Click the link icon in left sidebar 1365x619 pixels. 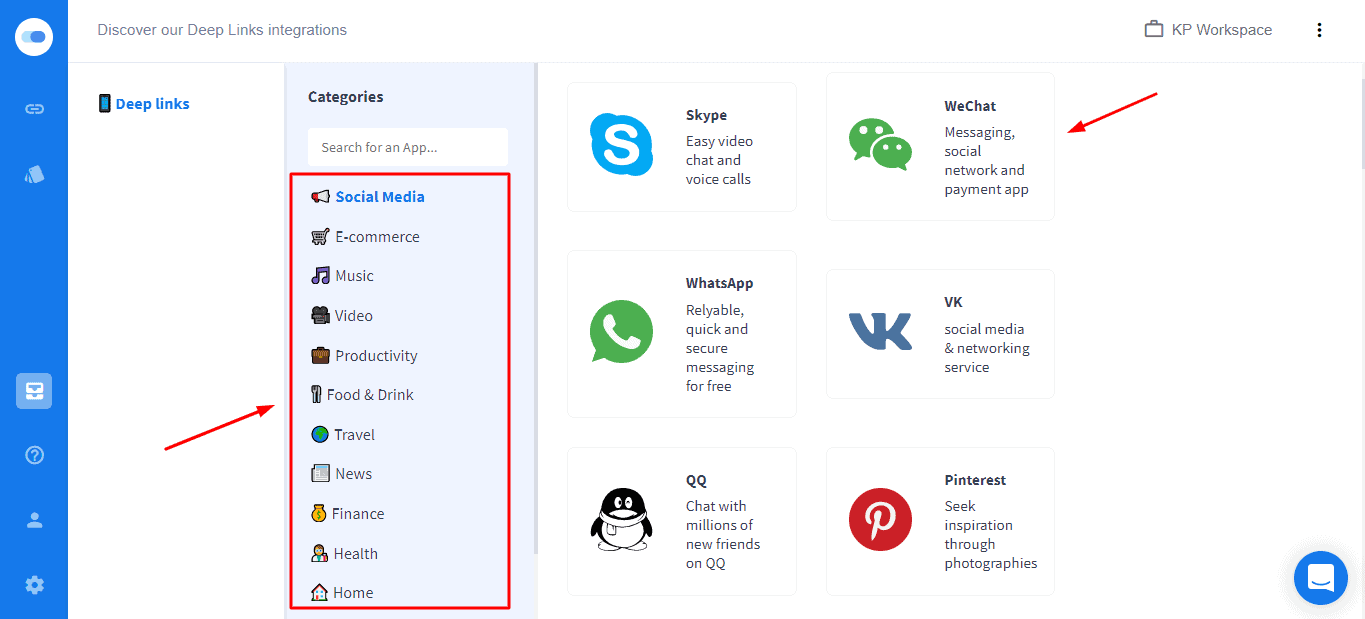(34, 109)
